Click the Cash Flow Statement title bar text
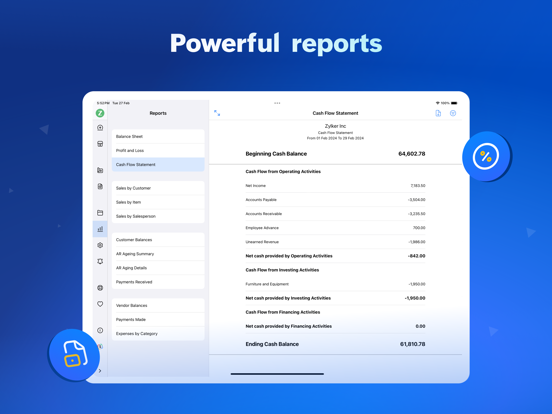This screenshot has height=414, width=552. point(335,113)
